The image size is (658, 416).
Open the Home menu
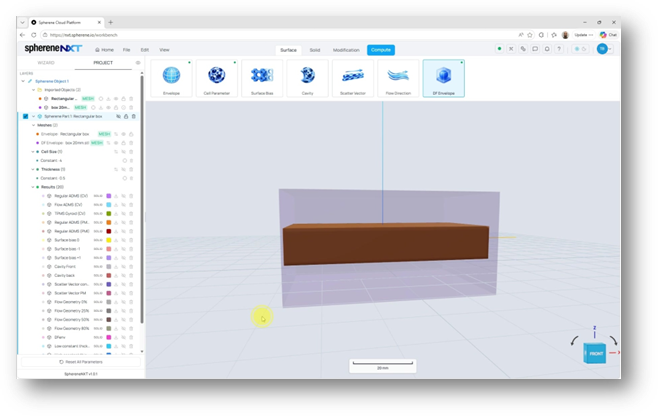pyautogui.click(x=104, y=50)
